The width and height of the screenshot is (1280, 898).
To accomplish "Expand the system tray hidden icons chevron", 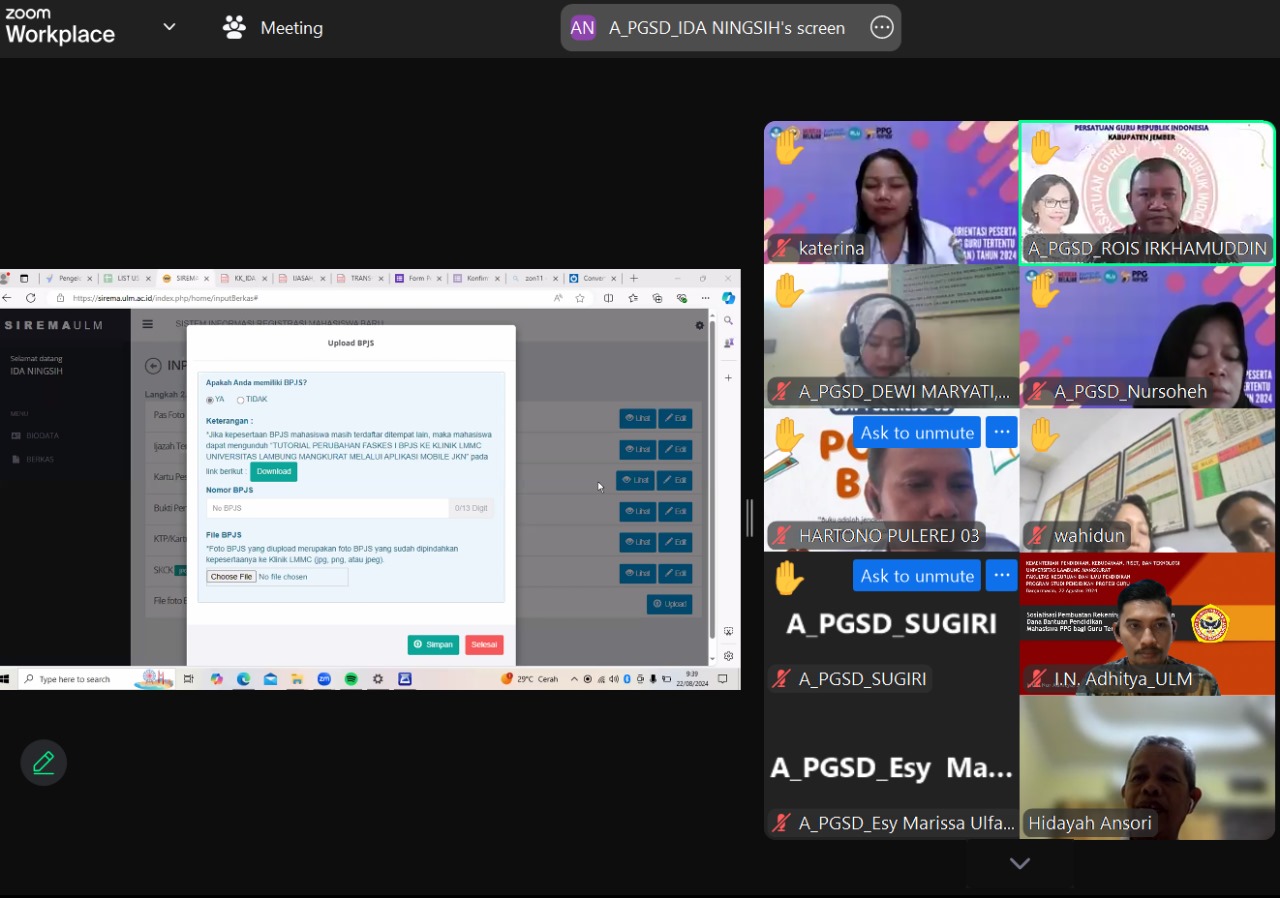I will click(574, 679).
